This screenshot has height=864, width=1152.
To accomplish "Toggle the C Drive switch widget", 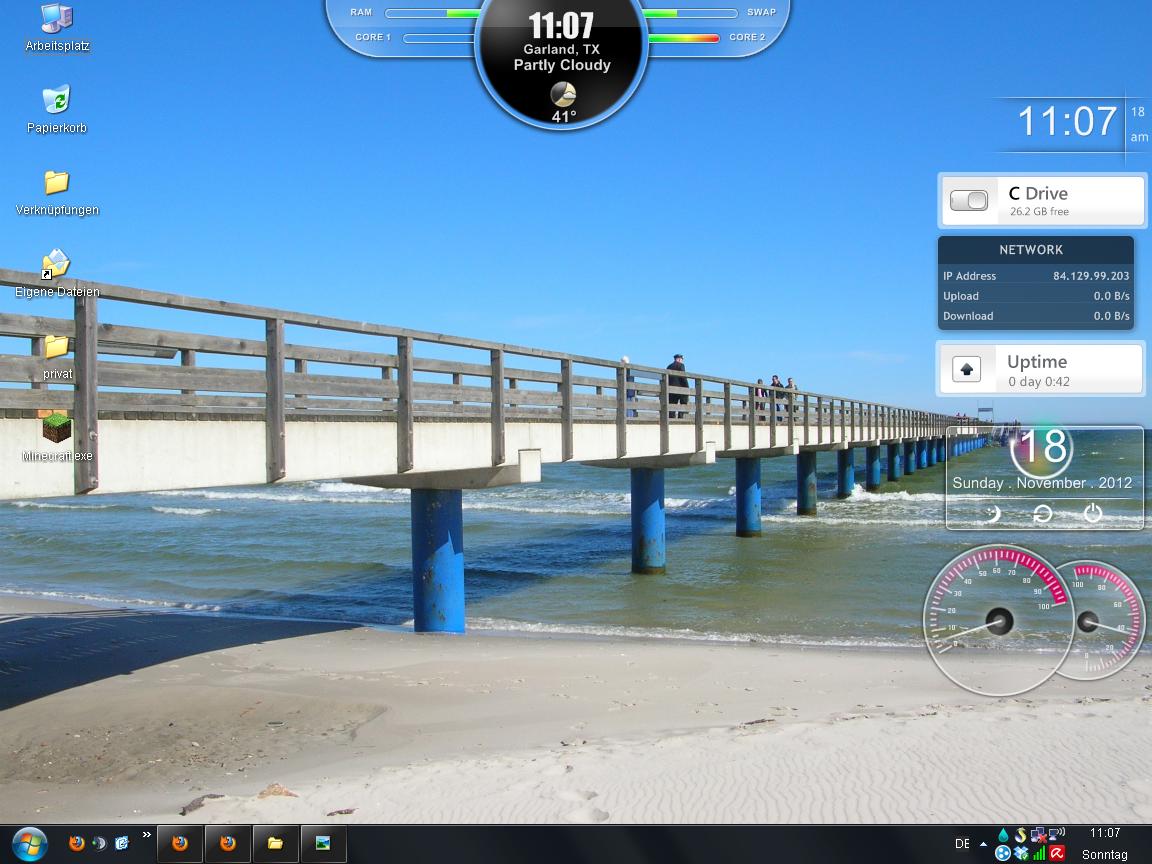I will click(968, 201).
